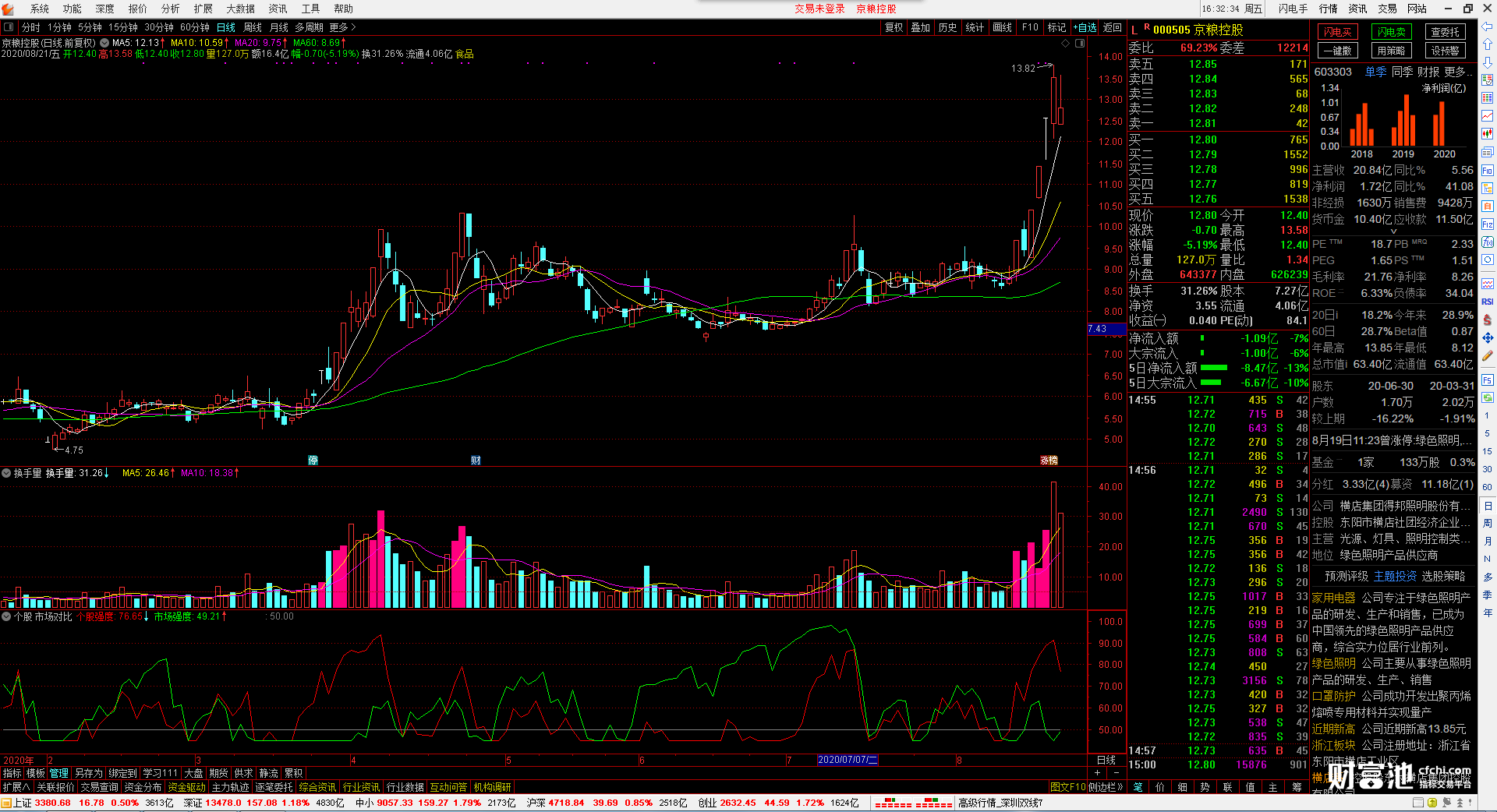Screen dimensions: 1497x812
Task: Add stock to watchlist with +自选
Action: click(x=1085, y=27)
